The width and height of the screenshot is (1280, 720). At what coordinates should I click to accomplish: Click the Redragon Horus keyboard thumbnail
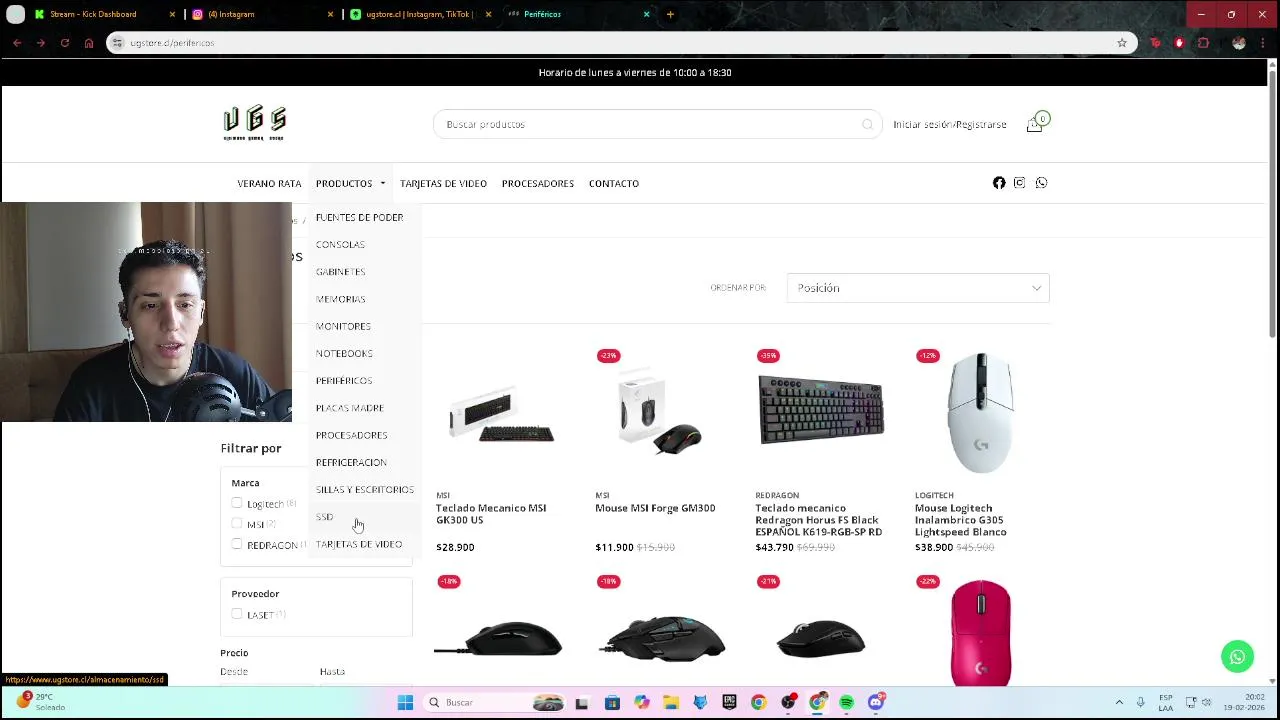(821, 410)
